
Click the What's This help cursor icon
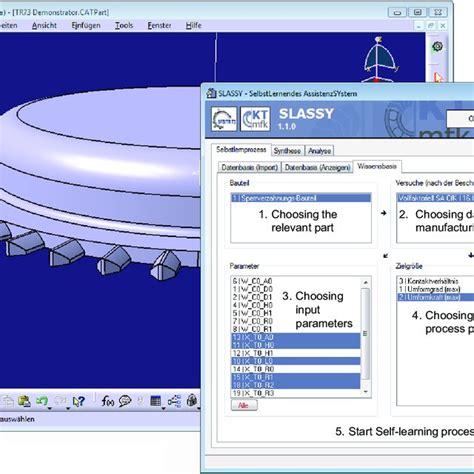79,401
